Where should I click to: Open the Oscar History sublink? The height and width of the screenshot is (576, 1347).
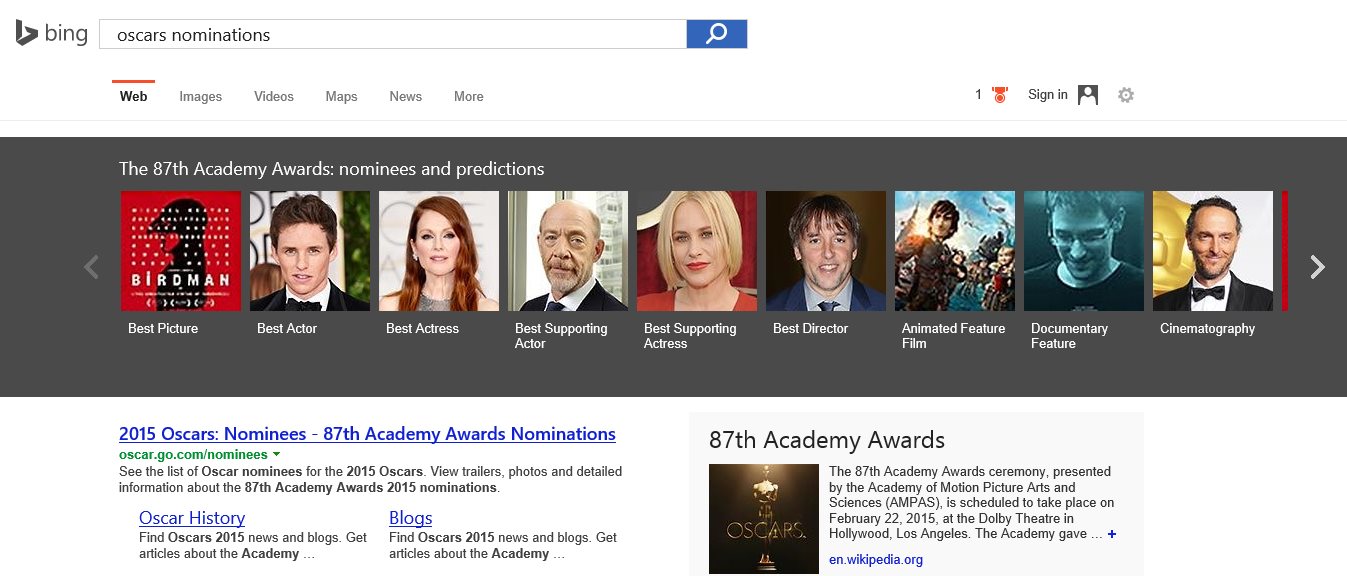(192, 518)
